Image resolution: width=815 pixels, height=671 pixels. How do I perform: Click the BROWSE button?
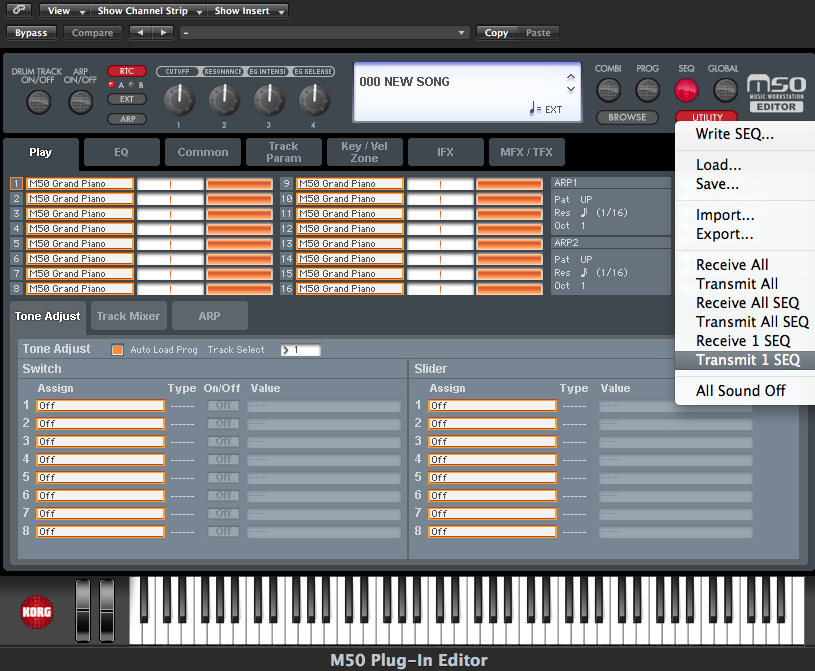click(x=627, y=117)
